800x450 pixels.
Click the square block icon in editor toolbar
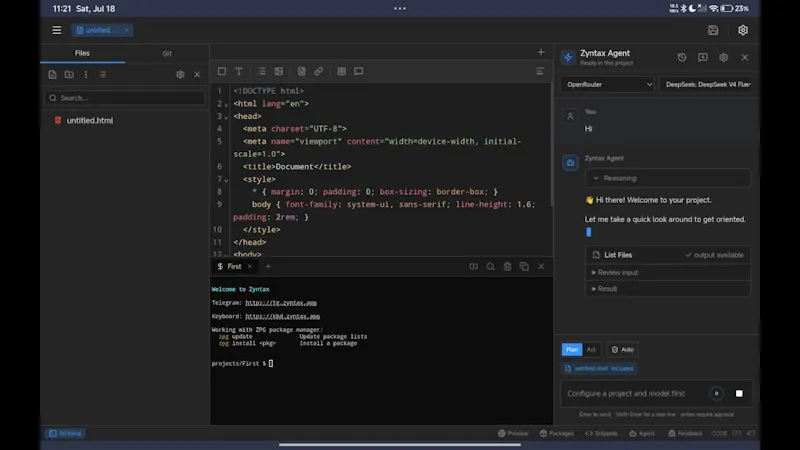click(x=222, y=71)
